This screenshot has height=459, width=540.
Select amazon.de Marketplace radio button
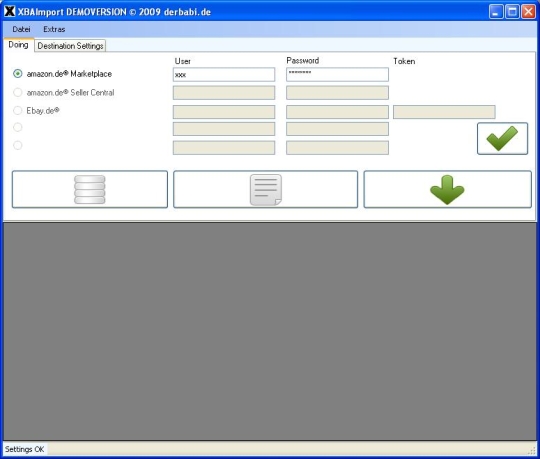[x=18, y=74]
